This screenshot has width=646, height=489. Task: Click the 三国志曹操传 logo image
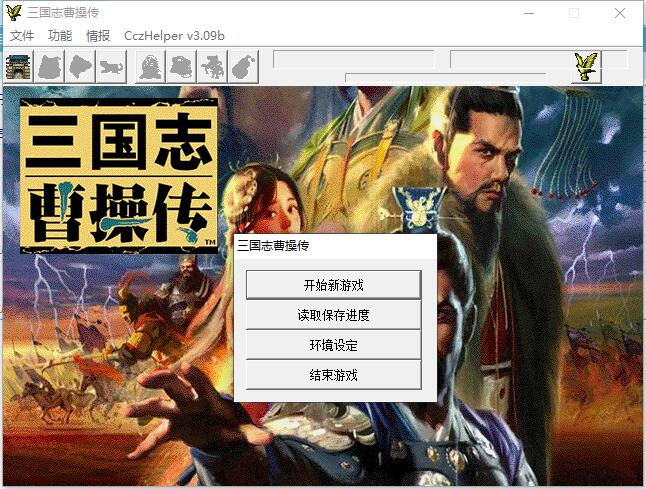pos(119,176)
